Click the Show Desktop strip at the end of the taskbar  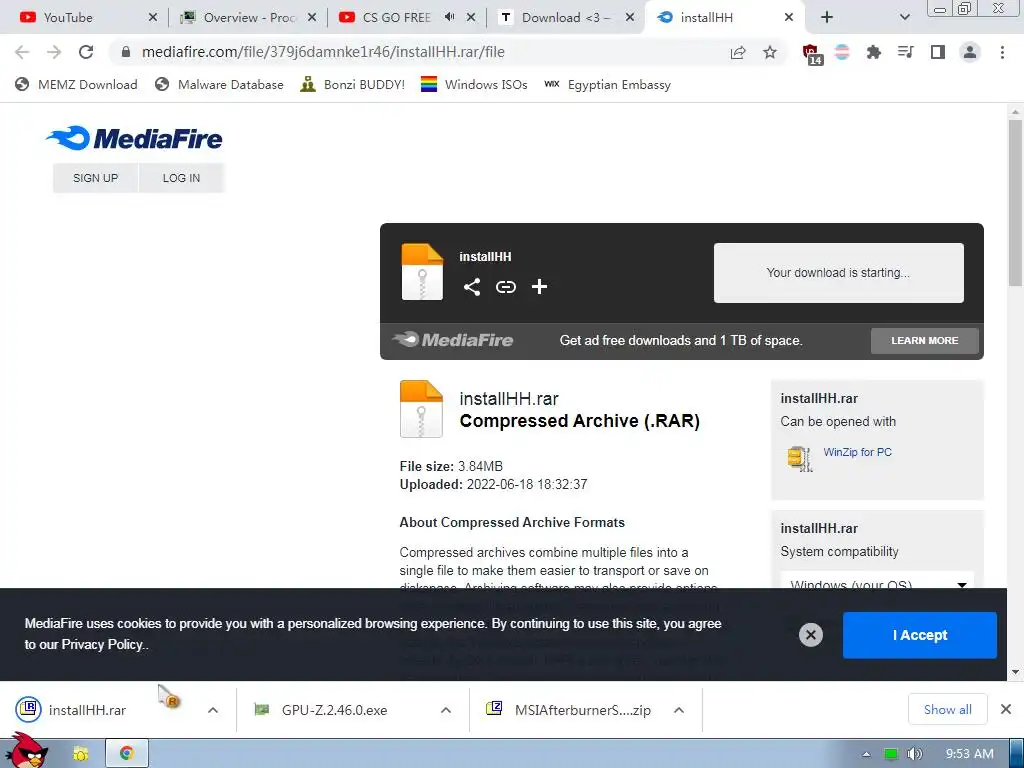[x=1017, y=754]
